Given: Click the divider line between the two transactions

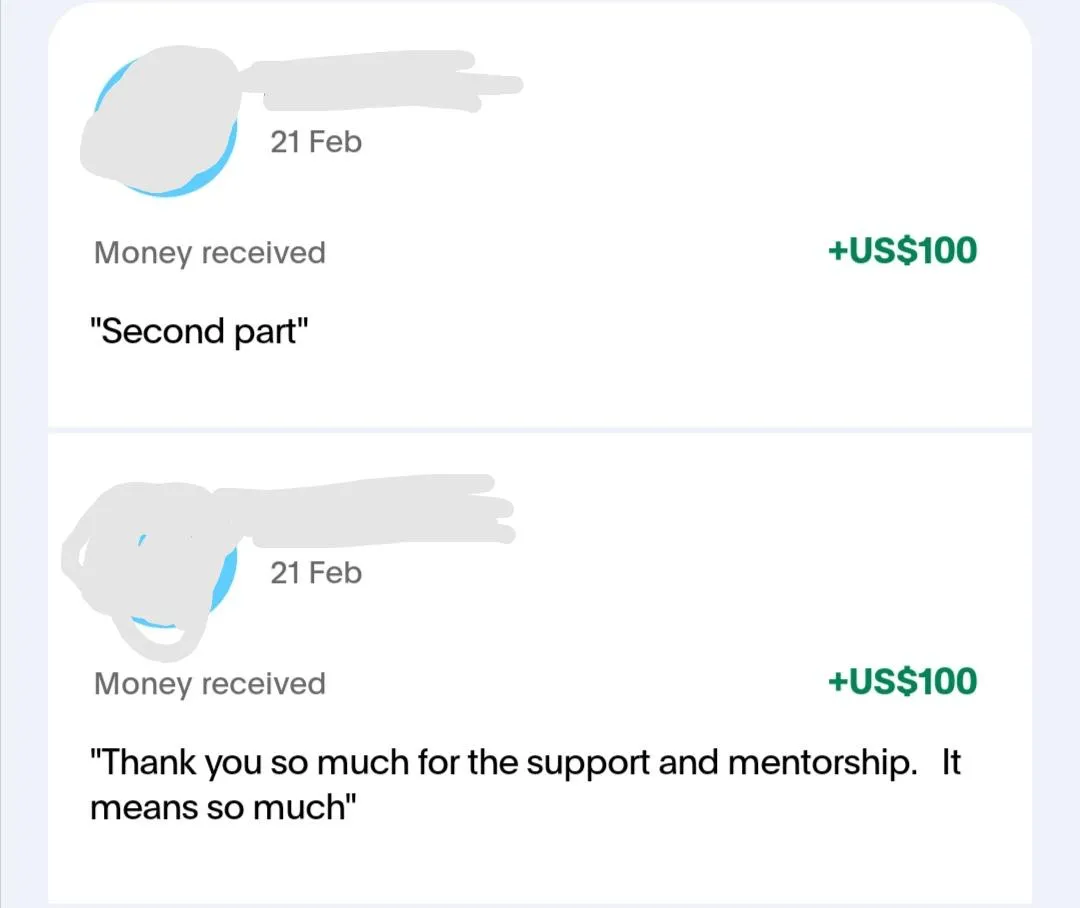Looking at the screenshot, I should 540,430.
